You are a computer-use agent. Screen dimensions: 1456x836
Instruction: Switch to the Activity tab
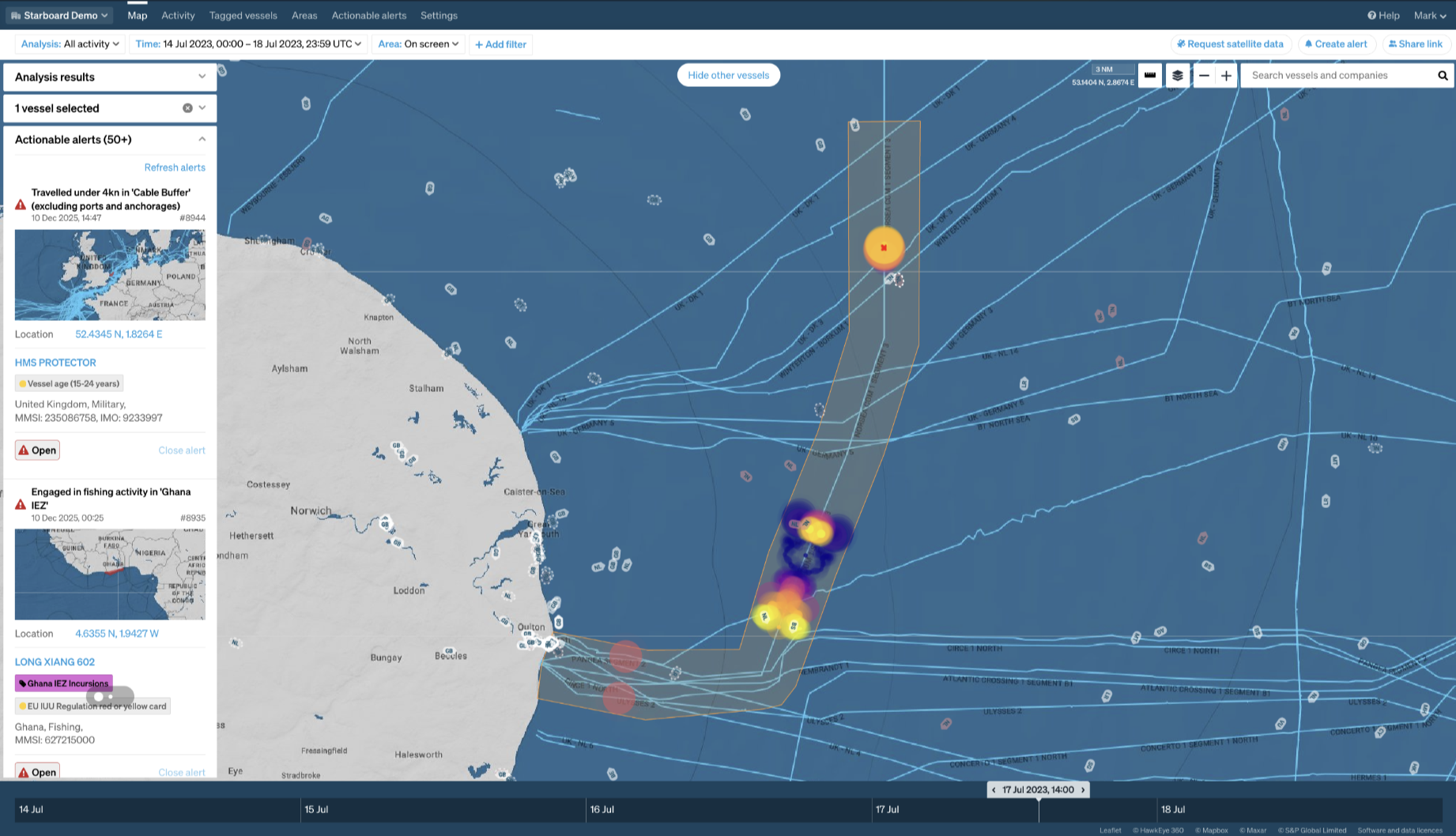[x=178, y=15]
